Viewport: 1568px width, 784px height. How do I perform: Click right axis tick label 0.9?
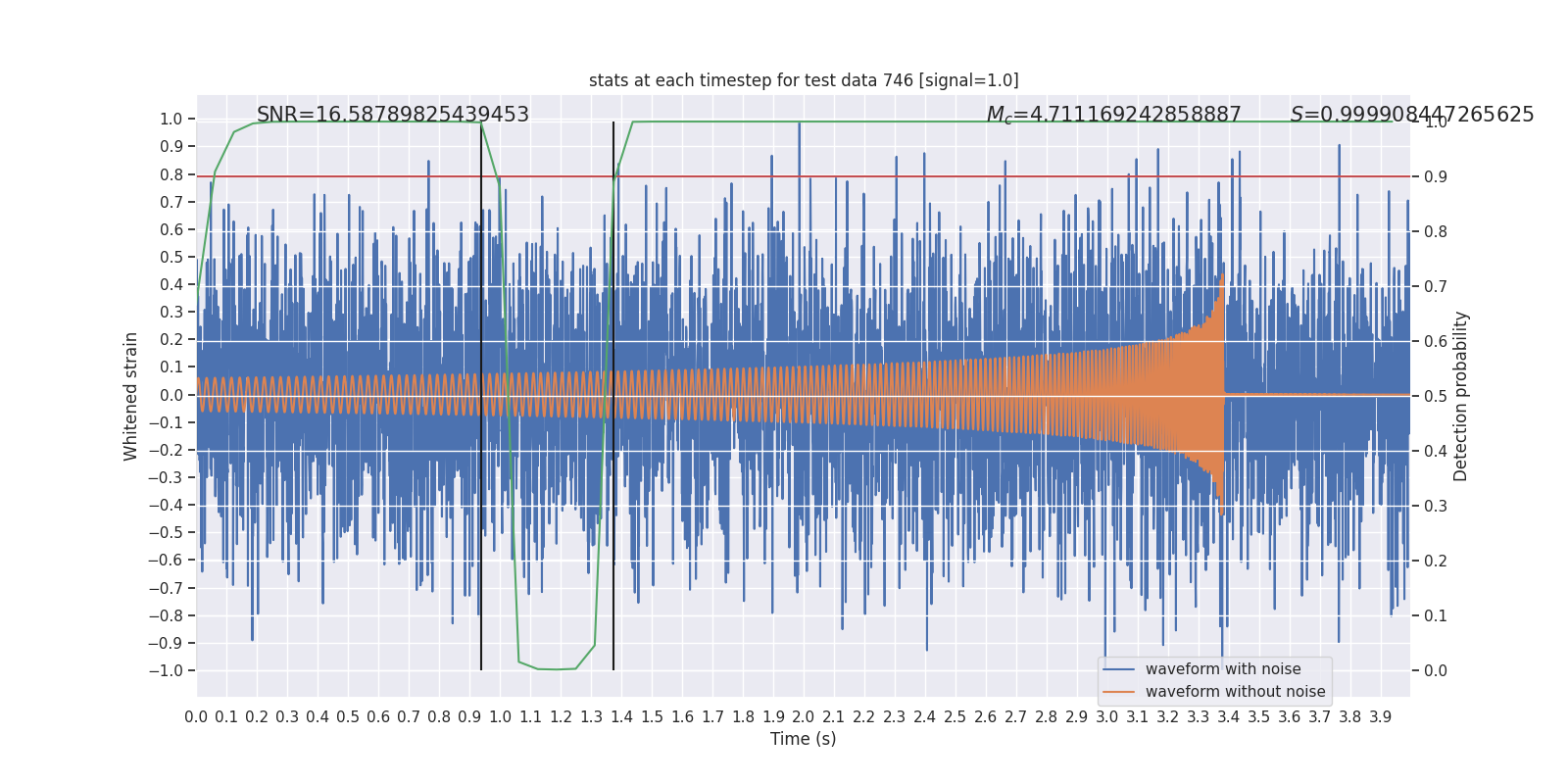(x=1436, y=177)
